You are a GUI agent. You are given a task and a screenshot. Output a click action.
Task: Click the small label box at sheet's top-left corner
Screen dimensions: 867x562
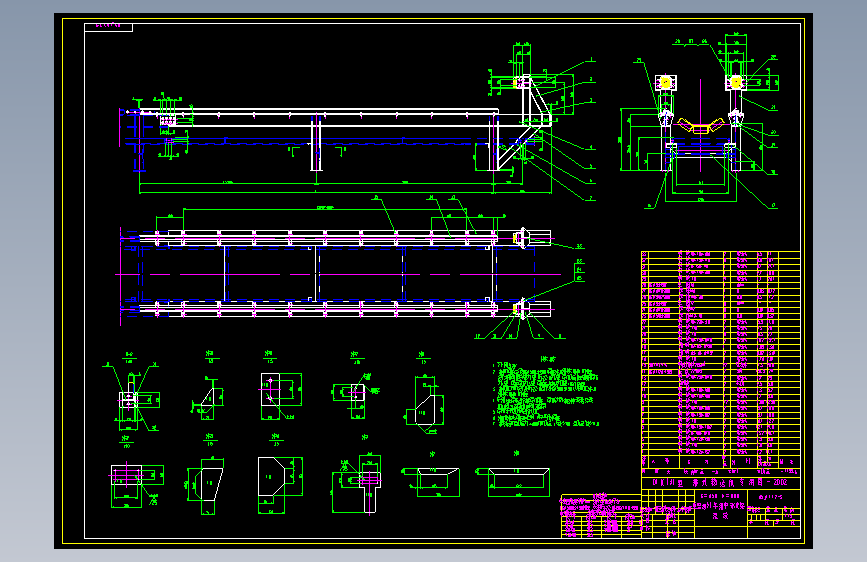click(x=108, y=27)
